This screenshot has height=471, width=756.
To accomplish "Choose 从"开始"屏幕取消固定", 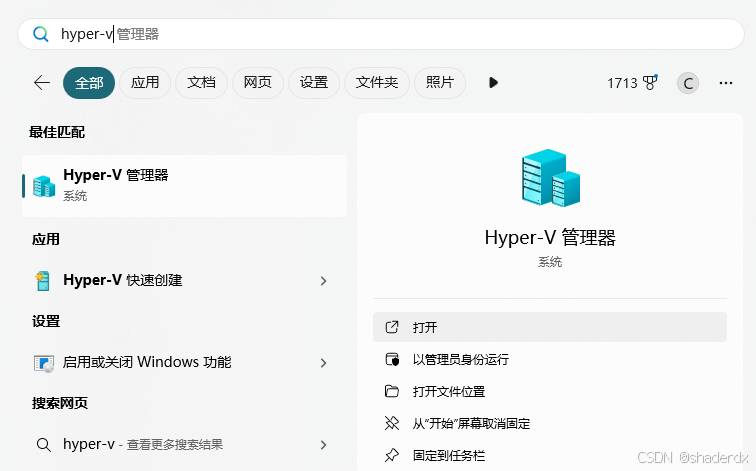I will 550,423.
